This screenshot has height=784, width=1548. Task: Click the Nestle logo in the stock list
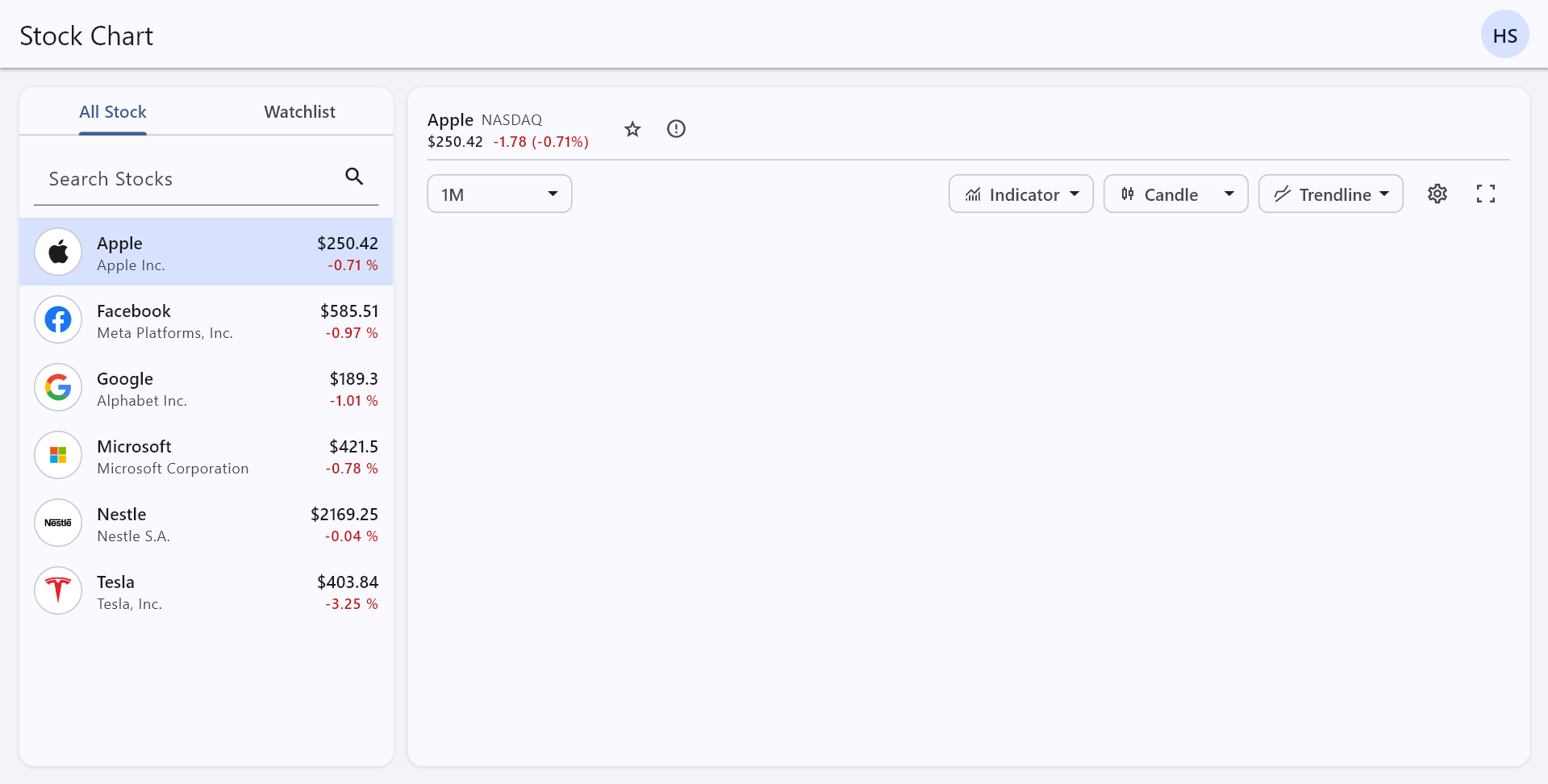point(57,523)
